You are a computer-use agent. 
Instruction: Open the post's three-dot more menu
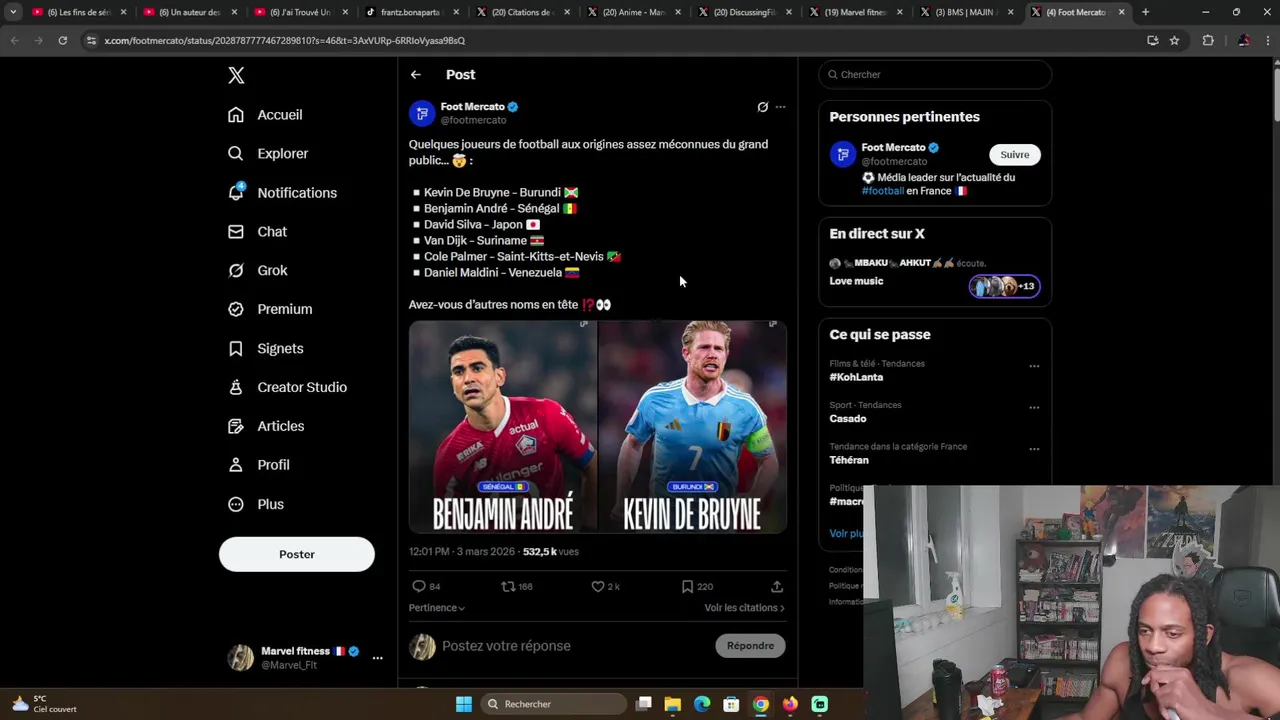pyautogui.click(x=781, y=107)
